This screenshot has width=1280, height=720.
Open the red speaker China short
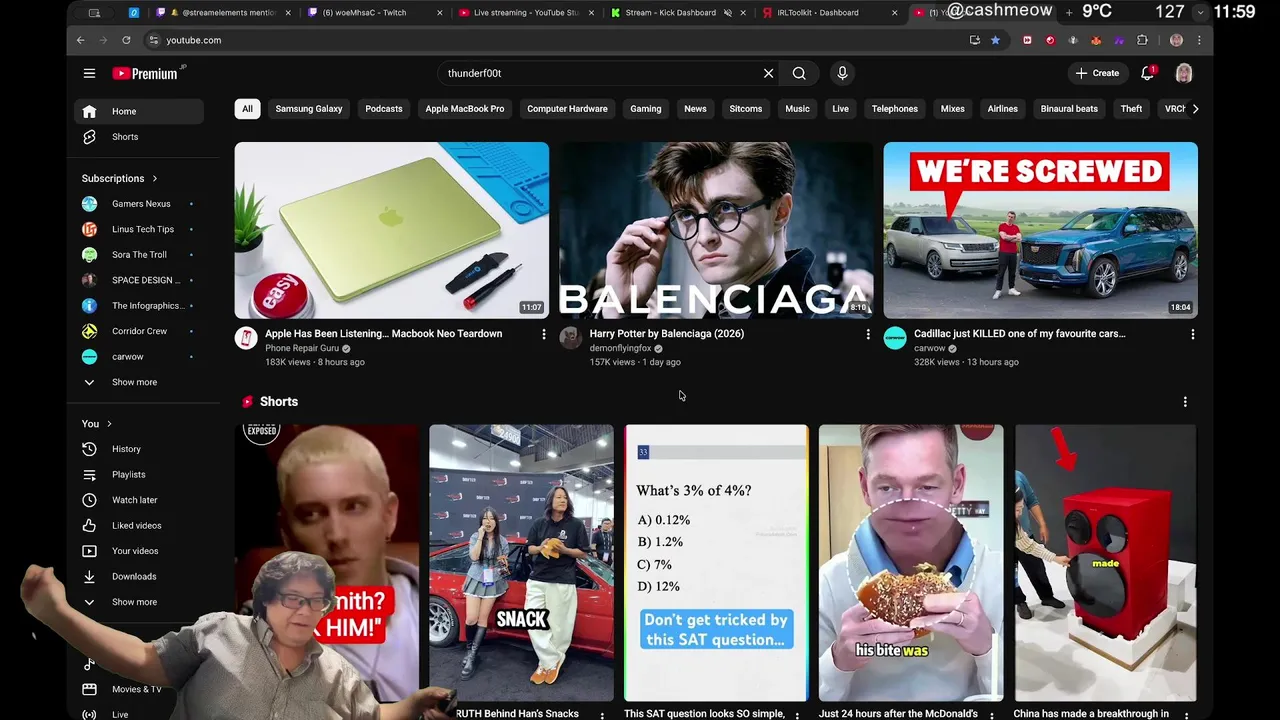tap(1105, 563)
